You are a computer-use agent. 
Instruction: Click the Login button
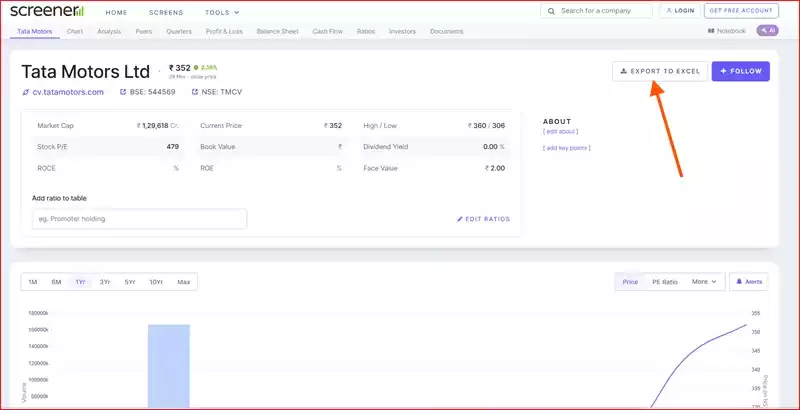[680, 11]
